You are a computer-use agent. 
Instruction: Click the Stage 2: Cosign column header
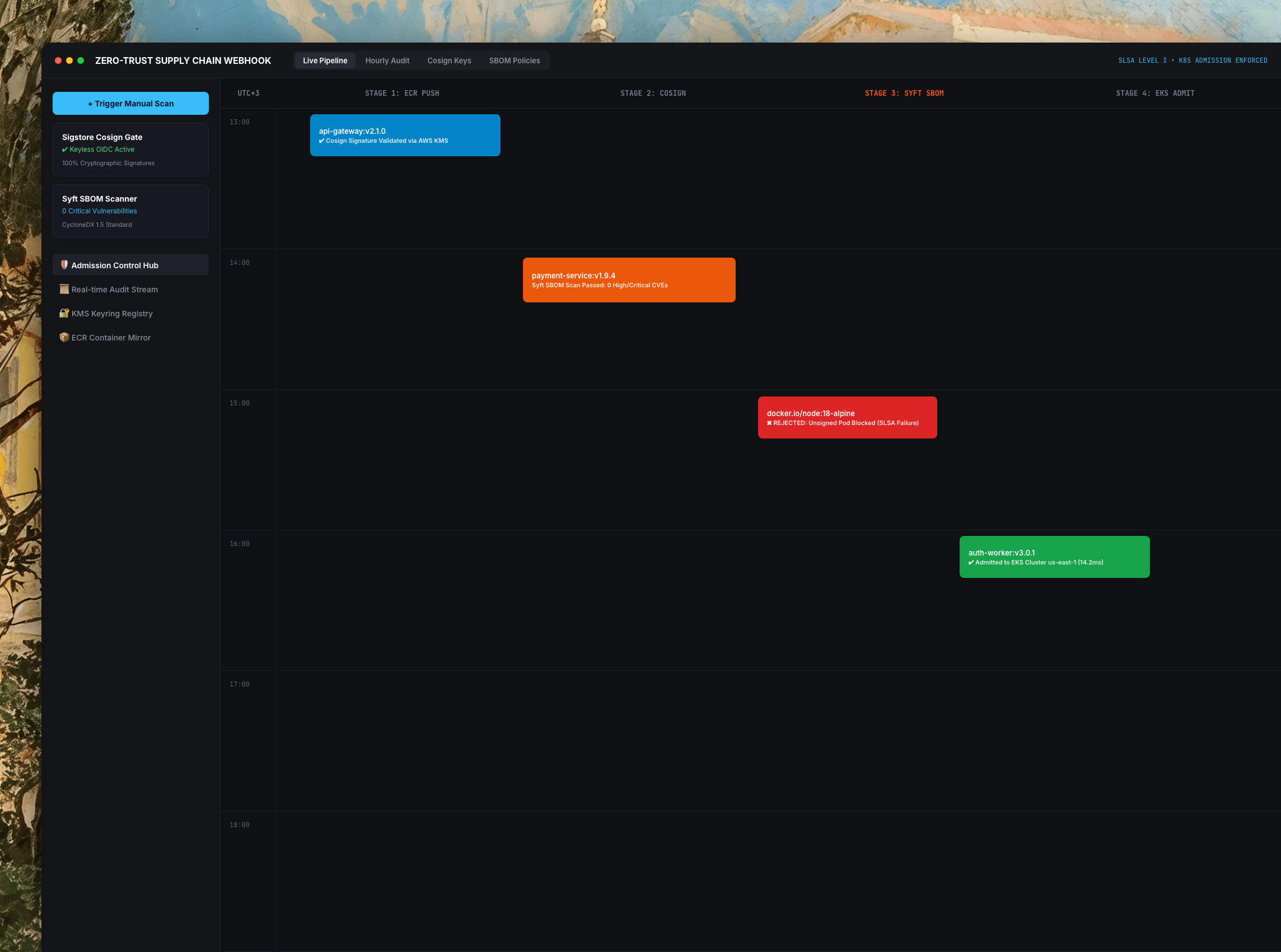653,94
